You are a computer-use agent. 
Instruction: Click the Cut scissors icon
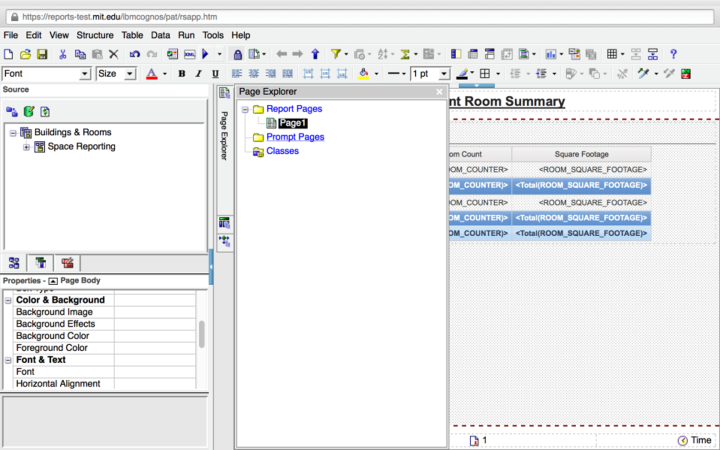point(63,54)
